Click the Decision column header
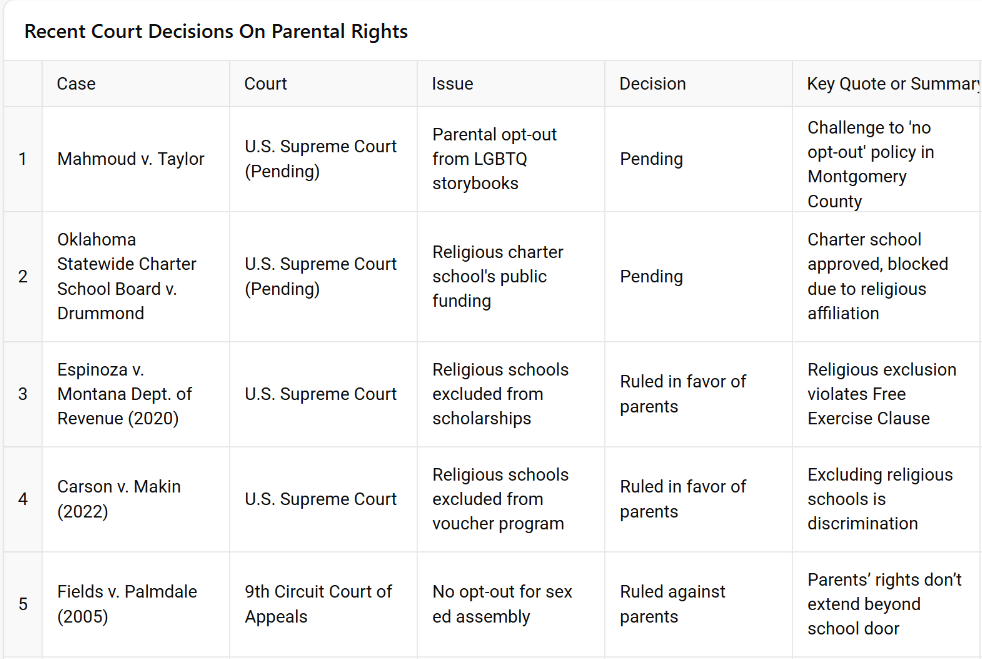Image resolution: width=982 pixels, height=659 pixels. (x=652, y=84)
